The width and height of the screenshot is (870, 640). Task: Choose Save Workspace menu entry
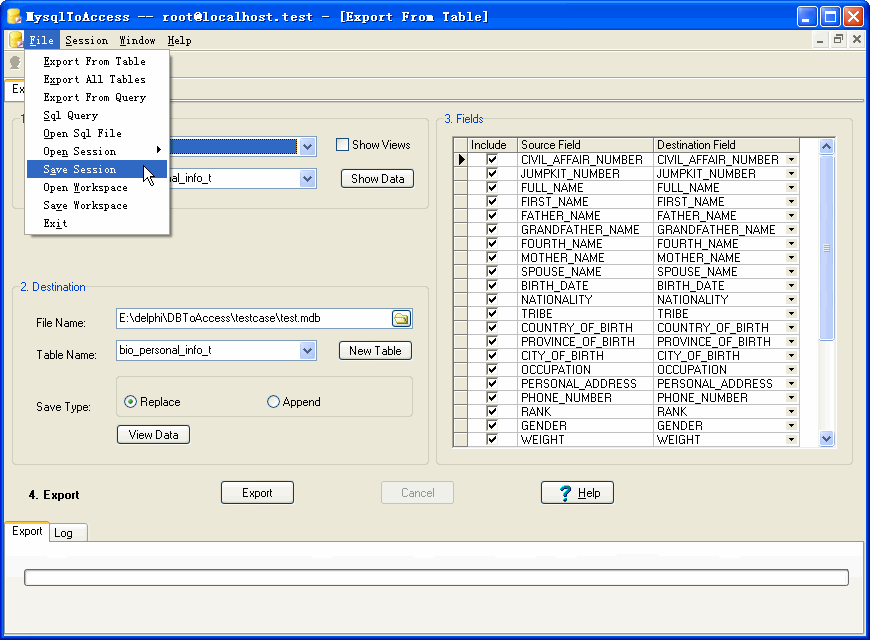[x=97, y=205]
